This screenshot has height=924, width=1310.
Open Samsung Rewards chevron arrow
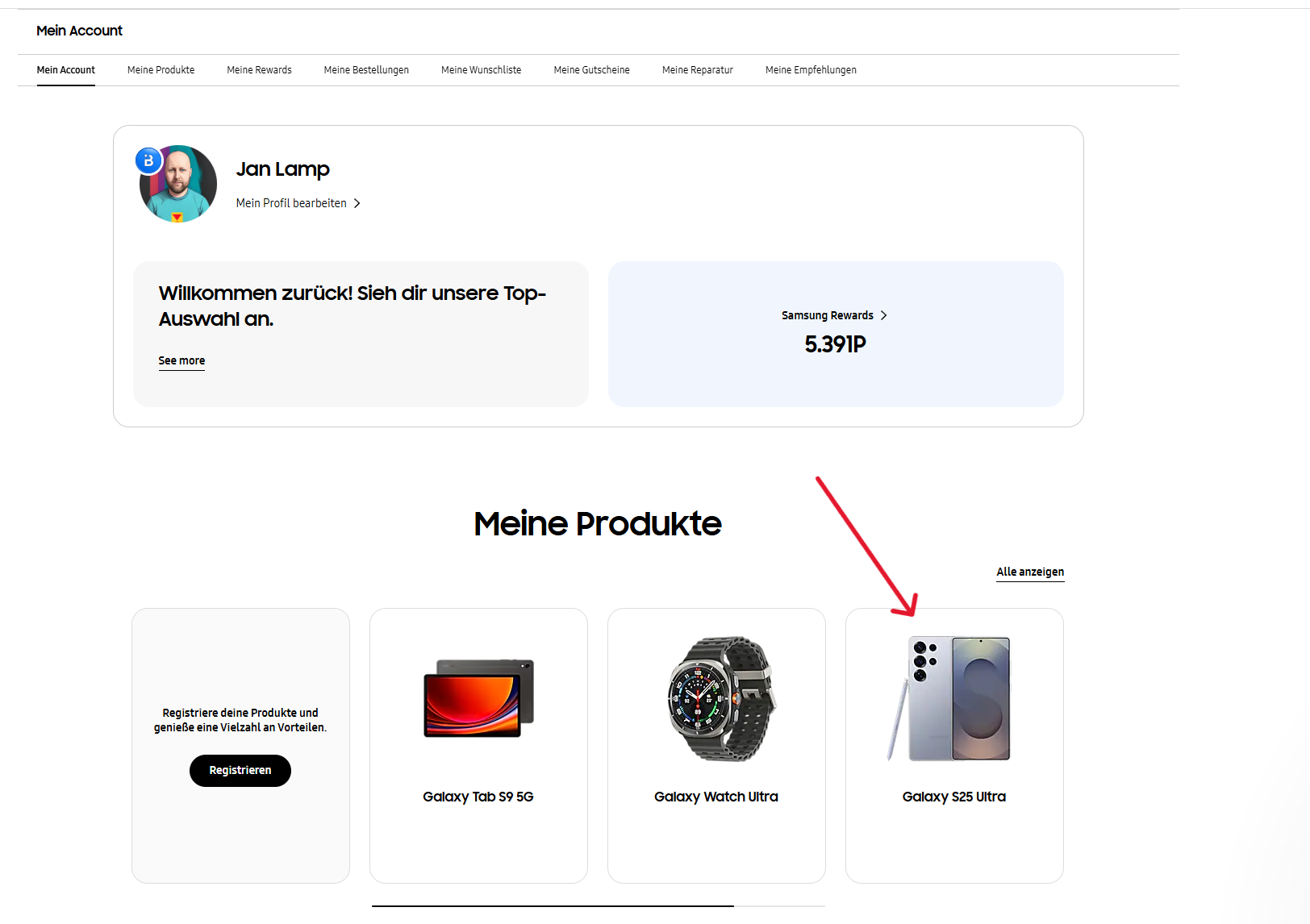[x=884, y=315]
